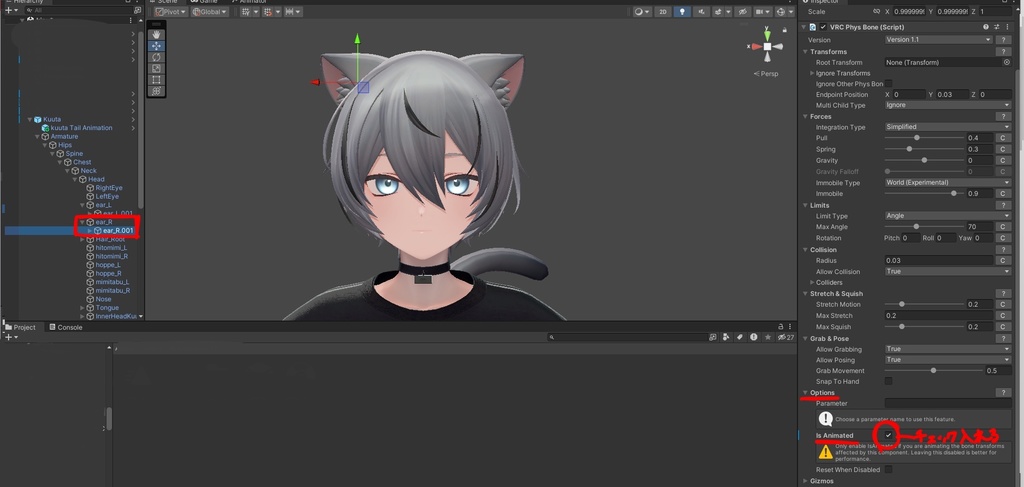This screenshot has width=1024, height=487.
Task: Open the snap increment settings icon
Action: tap(291, 12)
